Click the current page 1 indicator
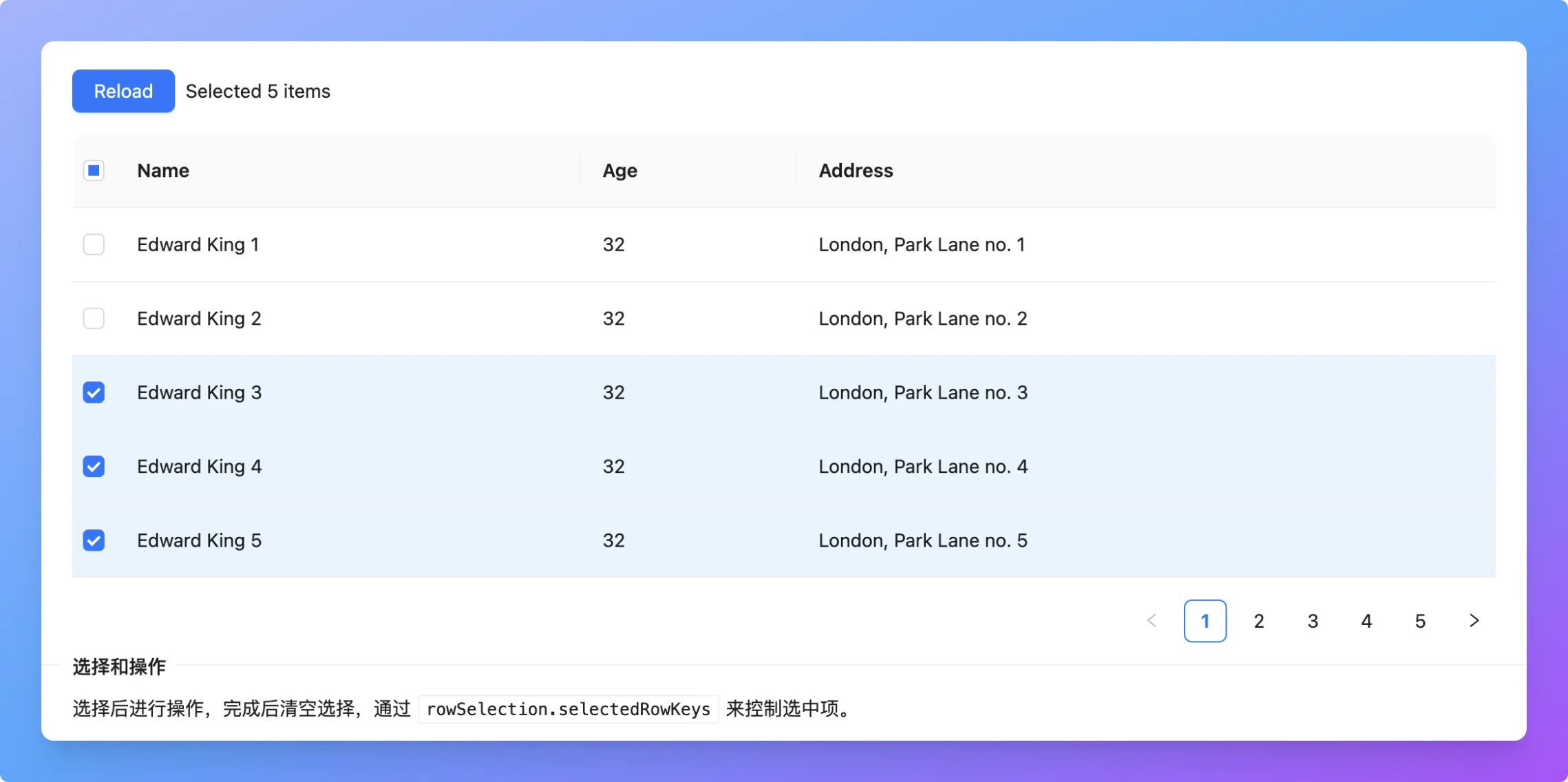Image resolution: width=1568 pixels, height=782 pixels. tap(1205, 620)
